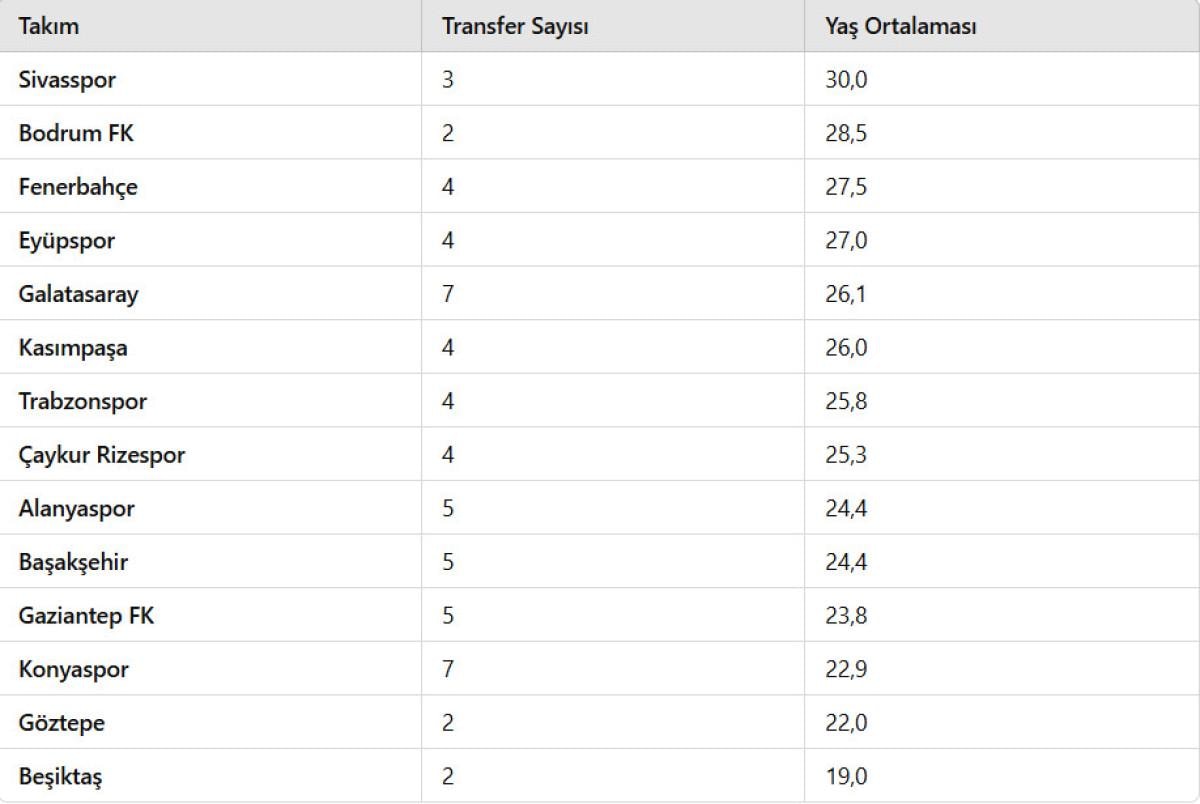Select the Gaziantep FK team cell
This screenshot has height=804, width=1200.
tap(86, 616)
